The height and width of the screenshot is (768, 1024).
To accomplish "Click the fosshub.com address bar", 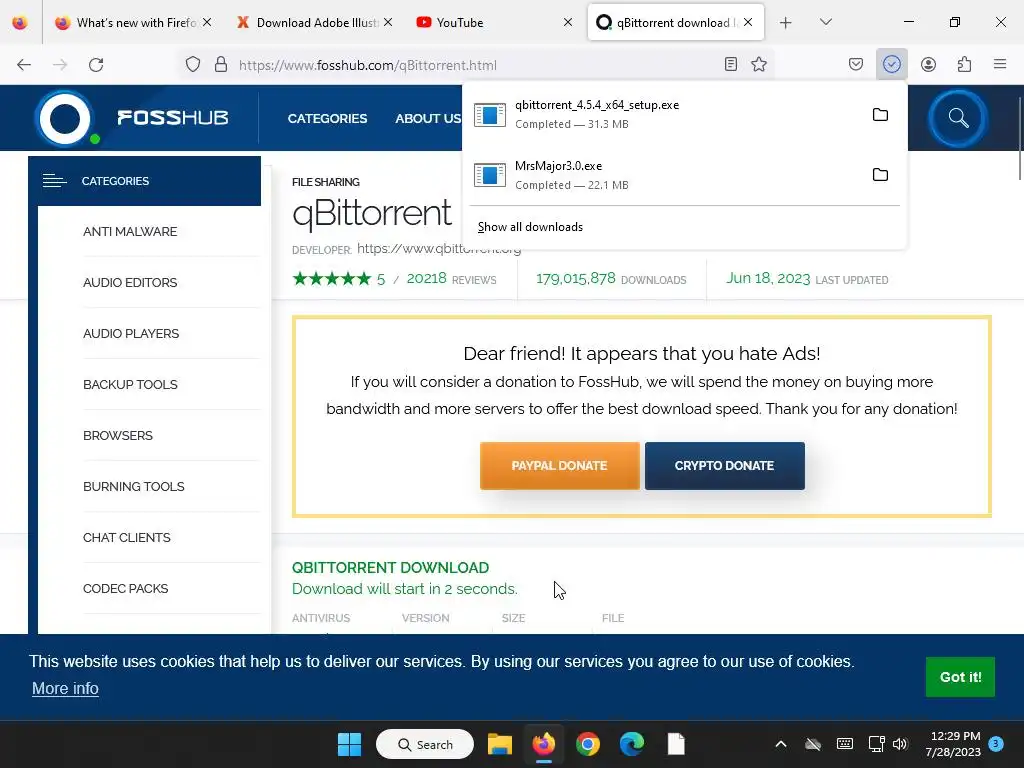I will [477, 65].
